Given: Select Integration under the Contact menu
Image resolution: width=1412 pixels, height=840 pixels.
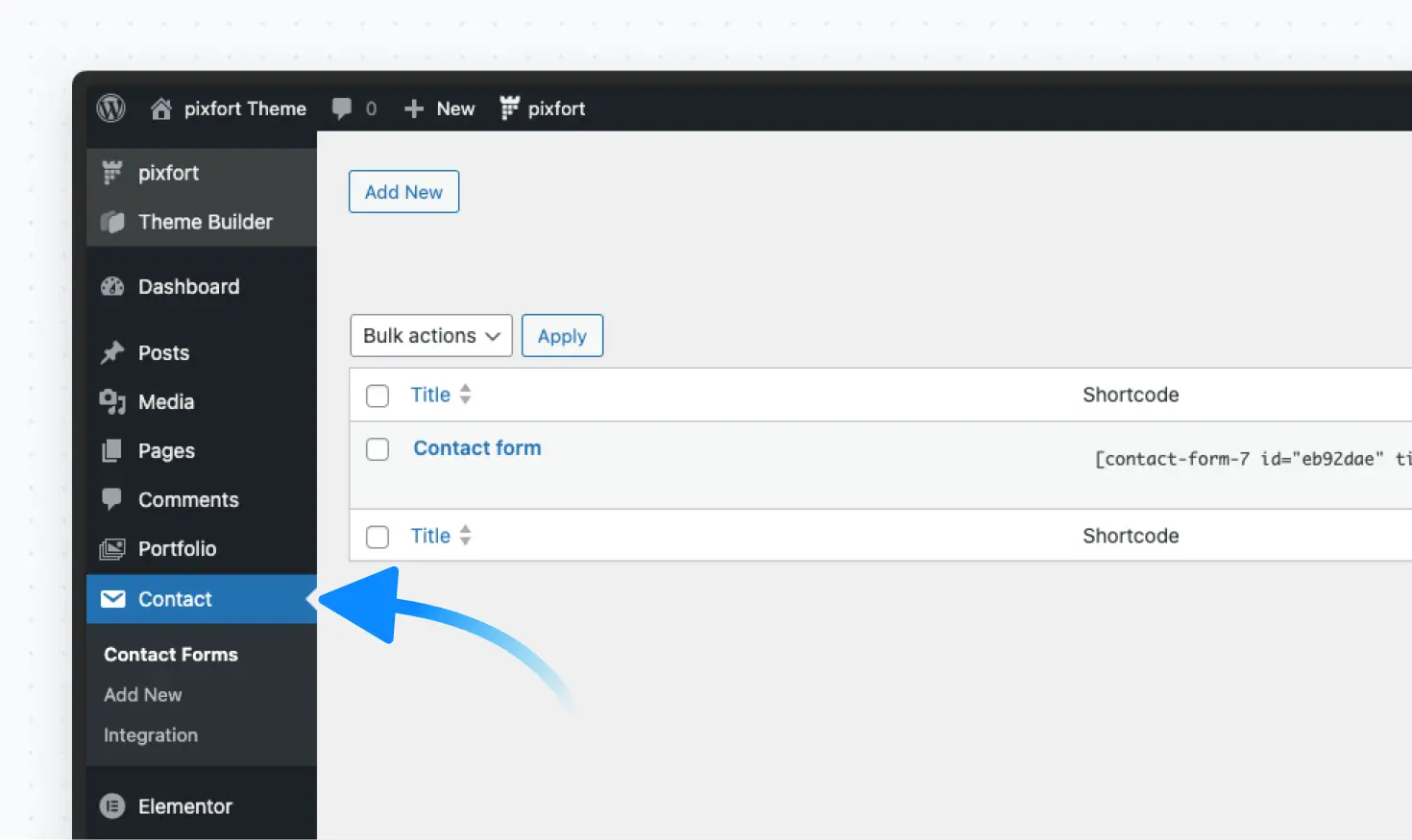Looking at the screenshot, I should click(151, 735).
